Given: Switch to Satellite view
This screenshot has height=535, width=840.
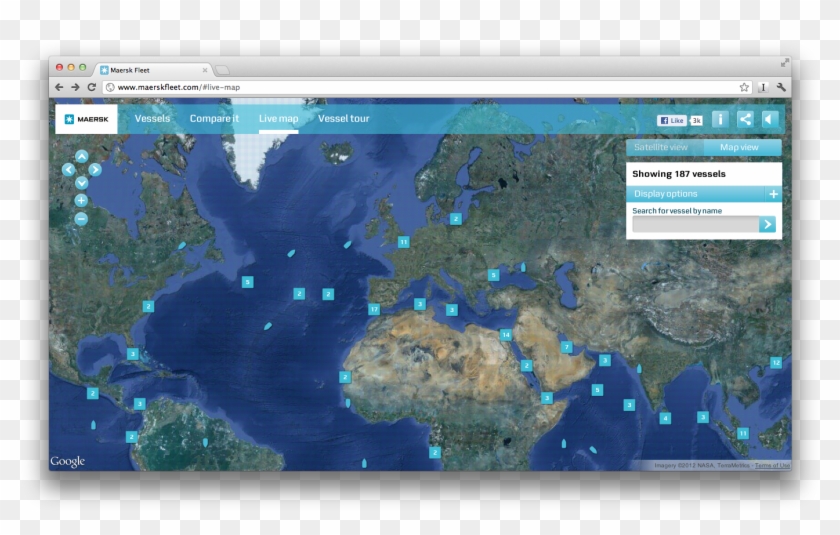Looking at the screenshot, I should (664, 147).
